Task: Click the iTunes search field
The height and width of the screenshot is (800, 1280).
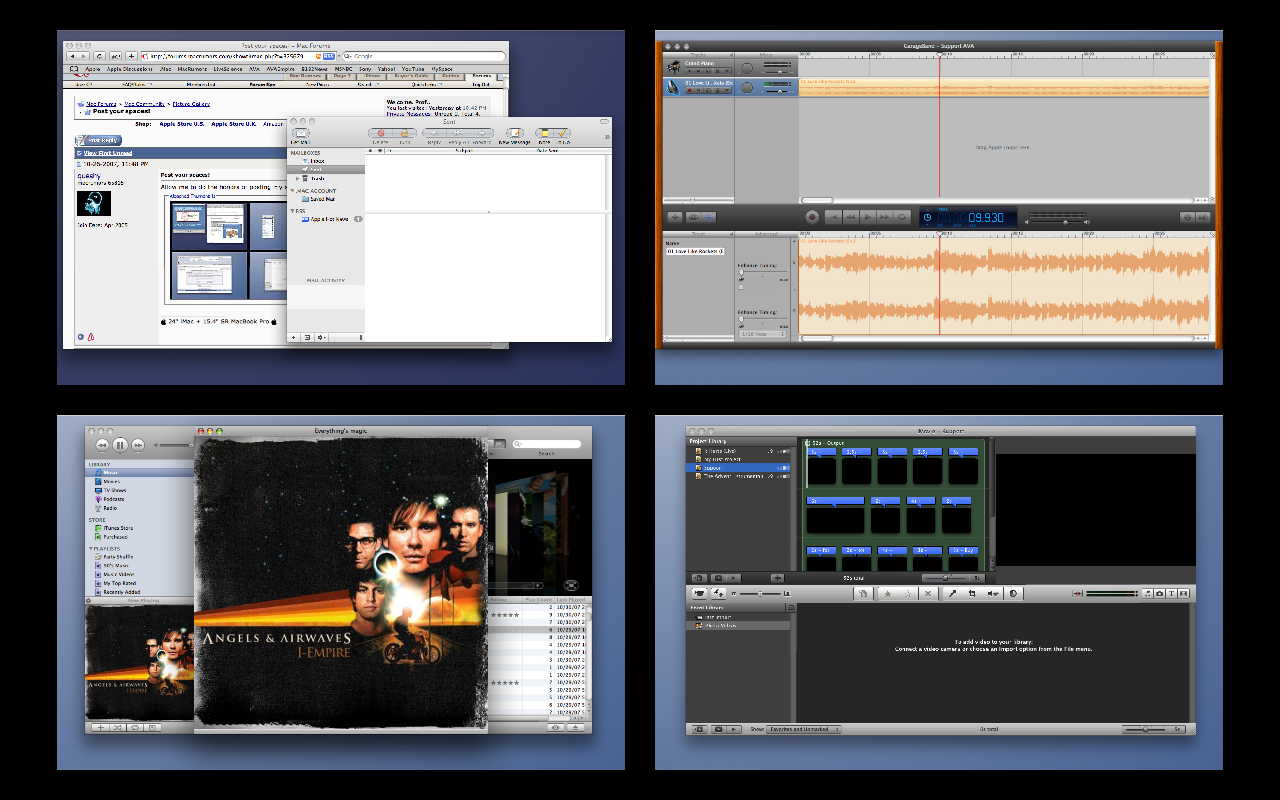Action: (x=546, y=443)
